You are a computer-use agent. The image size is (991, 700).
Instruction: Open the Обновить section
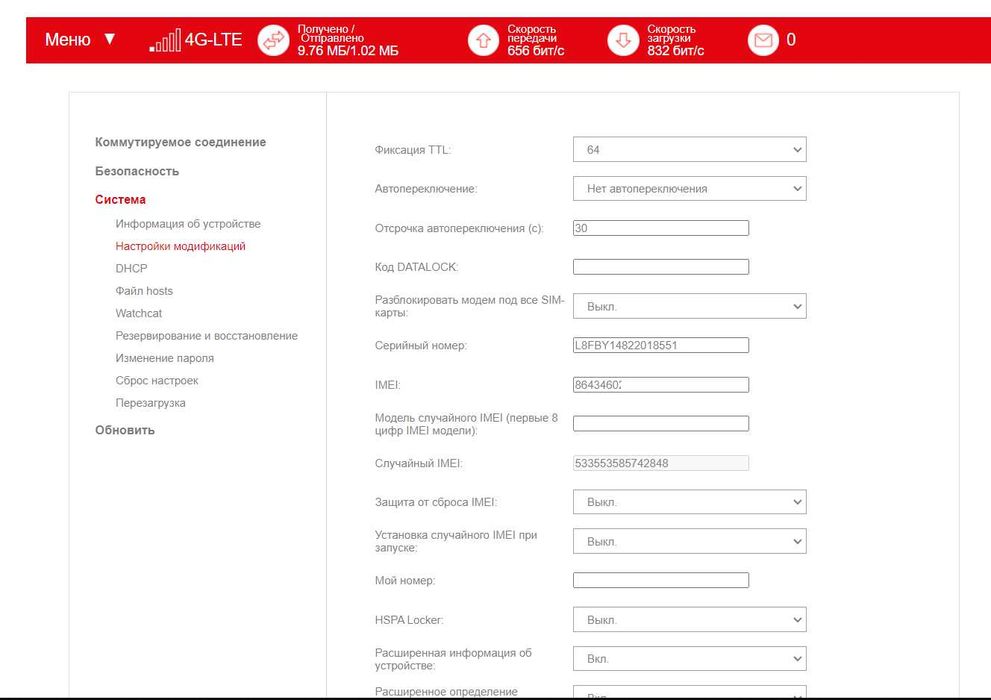[x=125, y=430]
